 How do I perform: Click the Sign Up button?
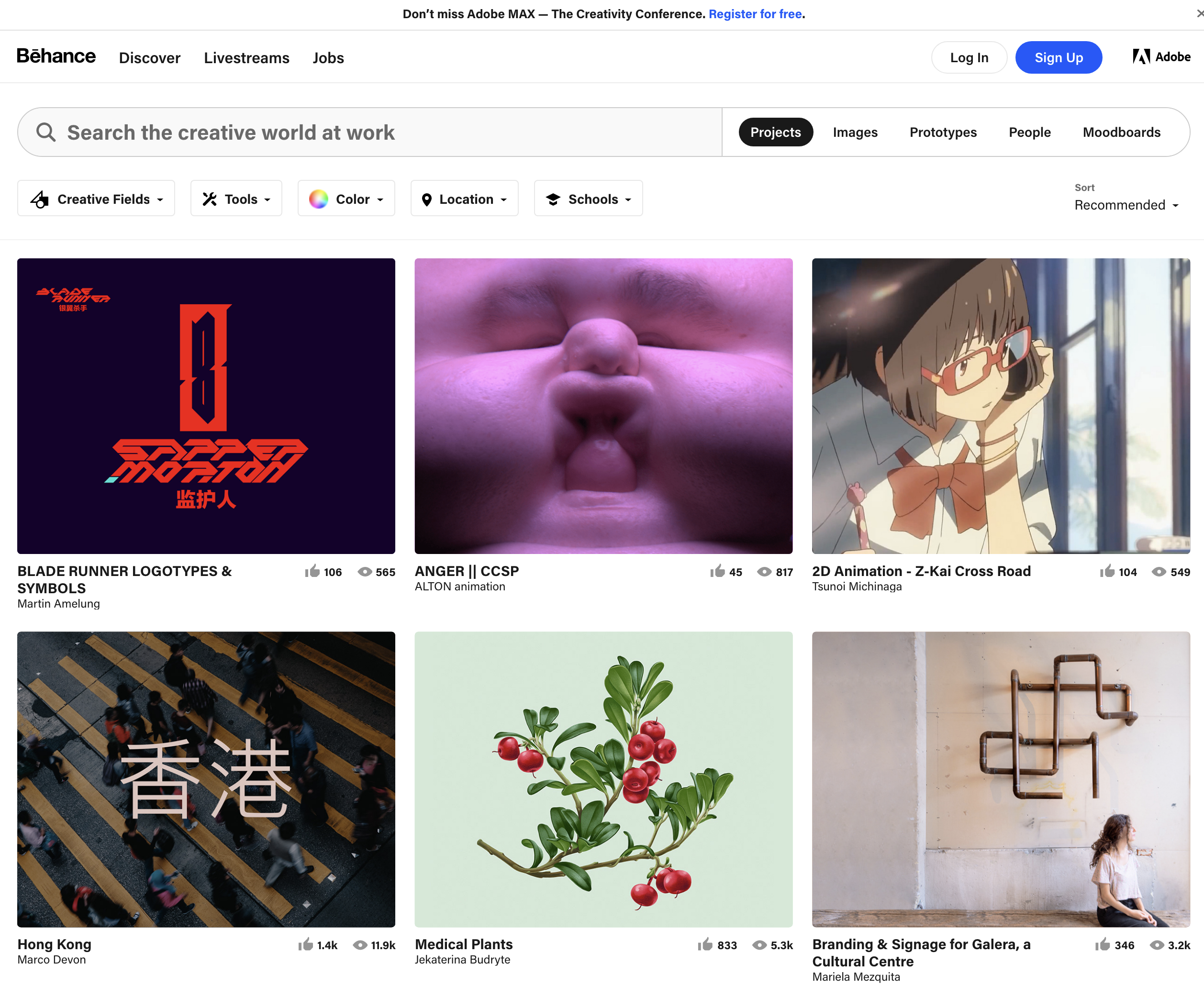(1059, 57)
